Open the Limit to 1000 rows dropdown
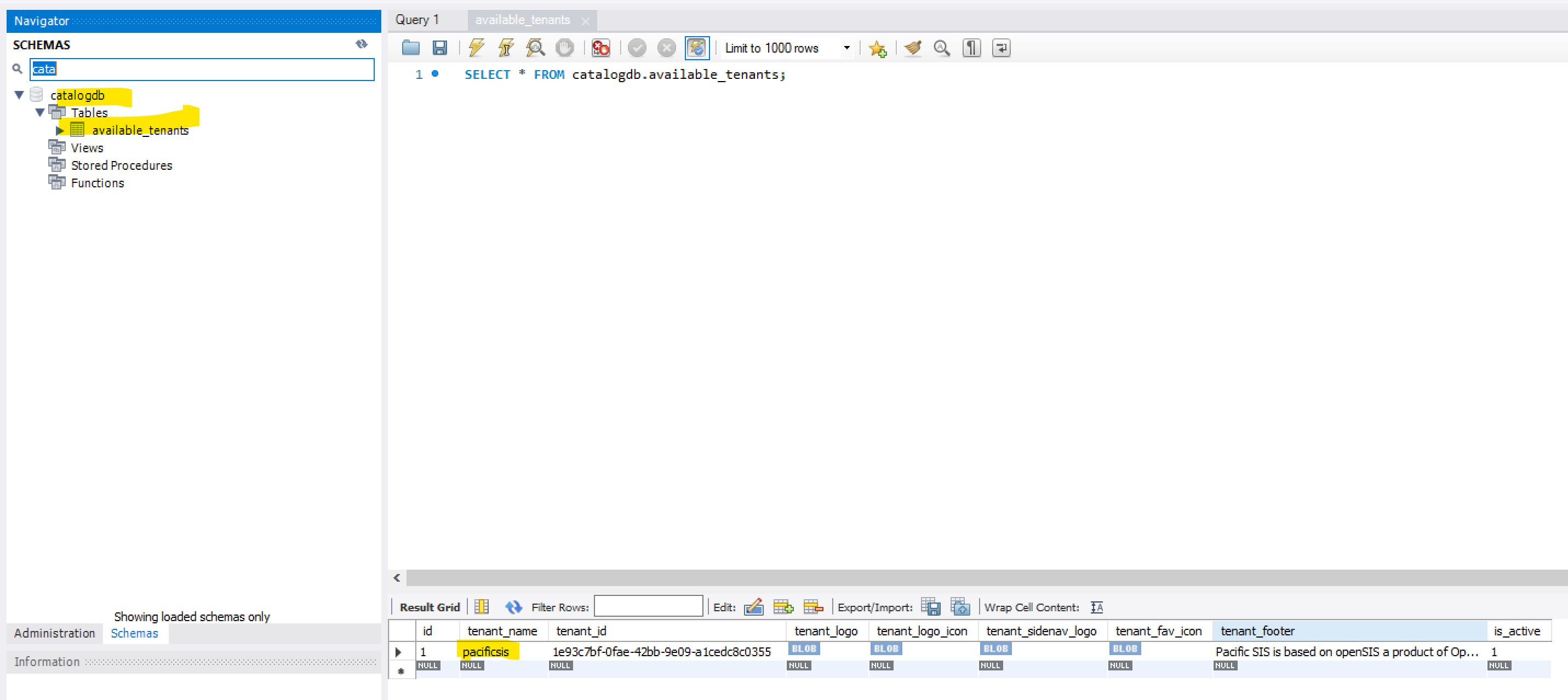The height and width of the screenshot is (700, 1568). (x=846, y=48)
